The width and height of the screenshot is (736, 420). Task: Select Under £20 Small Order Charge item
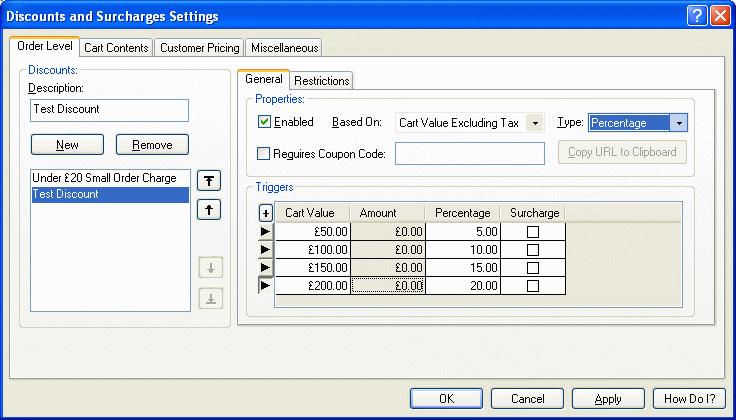(104, 178)
